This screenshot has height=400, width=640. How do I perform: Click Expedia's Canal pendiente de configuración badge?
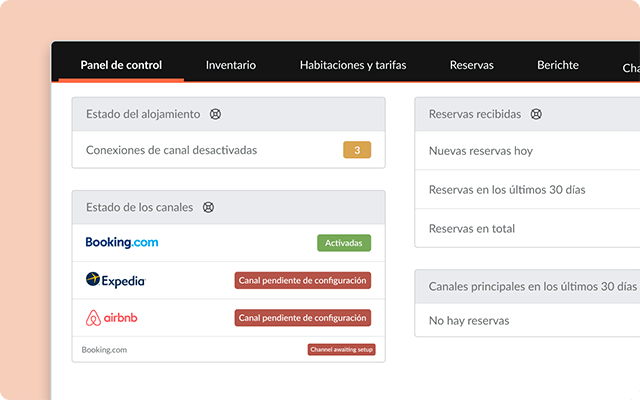click(x=303, y=281)
